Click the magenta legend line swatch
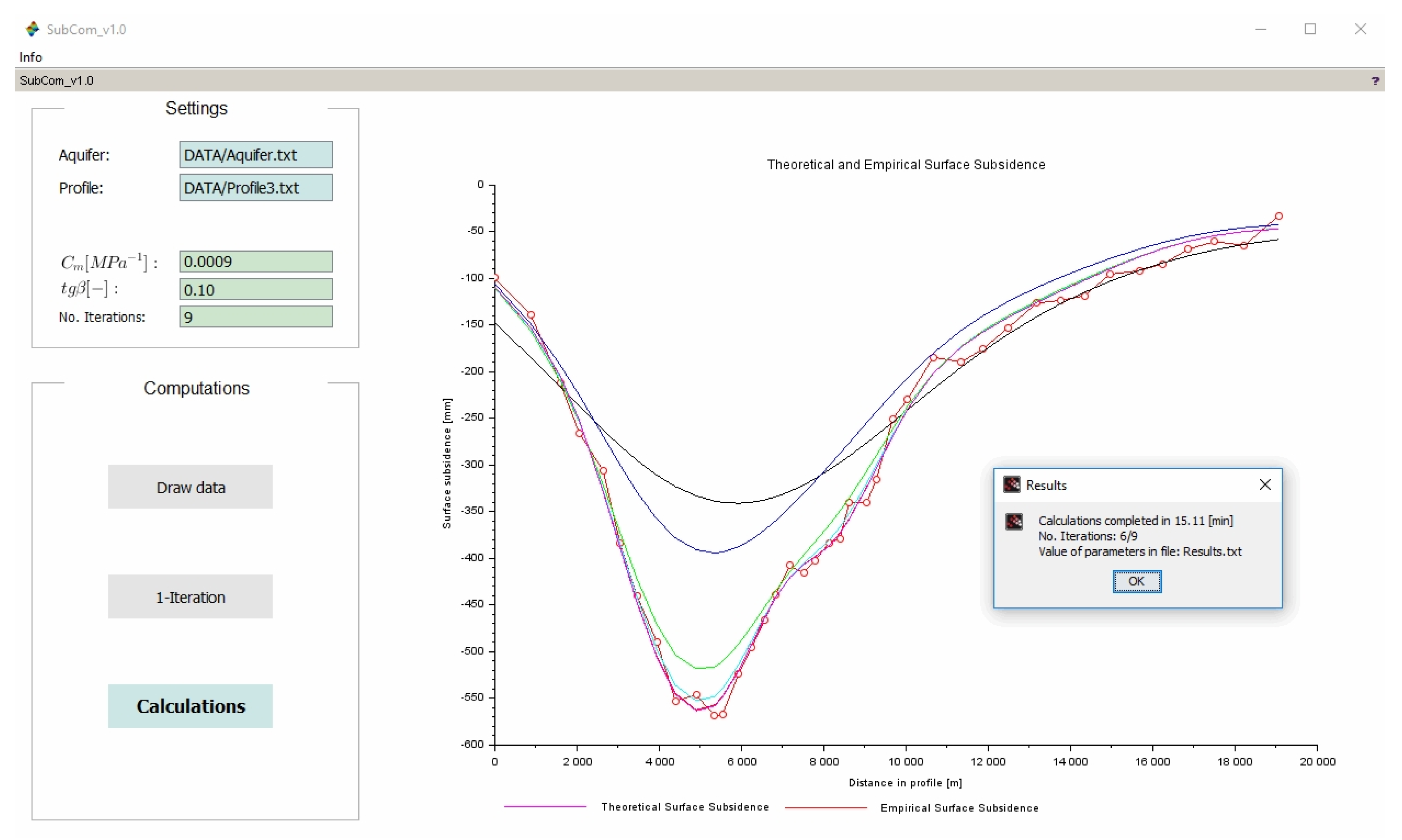The height and width of the screenshot is (840, 1402). click(545, 807)
